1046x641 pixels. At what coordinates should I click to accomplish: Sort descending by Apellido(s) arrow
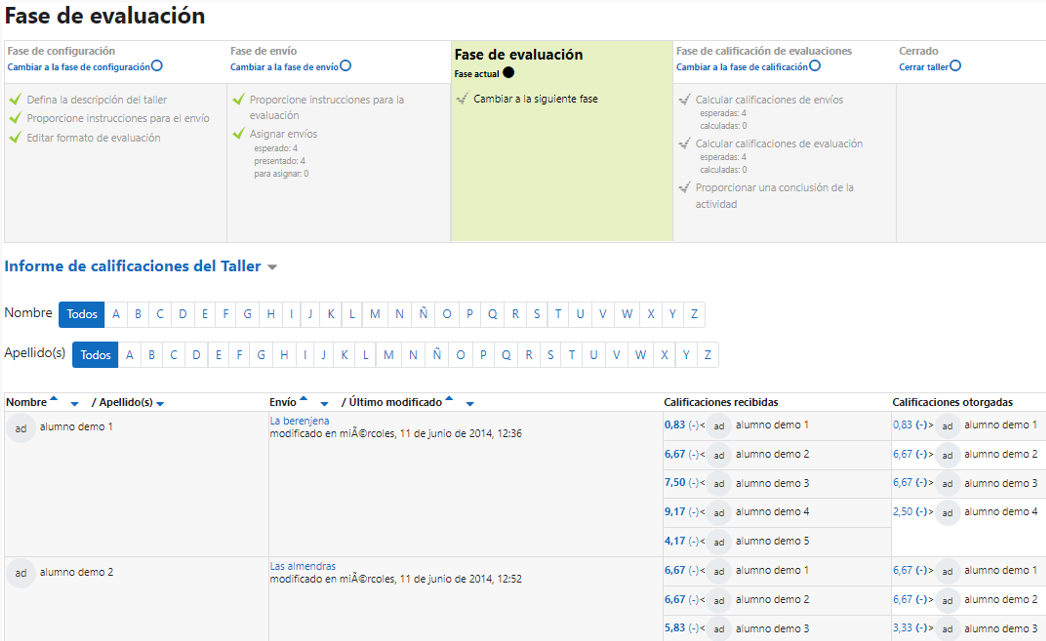(x=160, y=404)
